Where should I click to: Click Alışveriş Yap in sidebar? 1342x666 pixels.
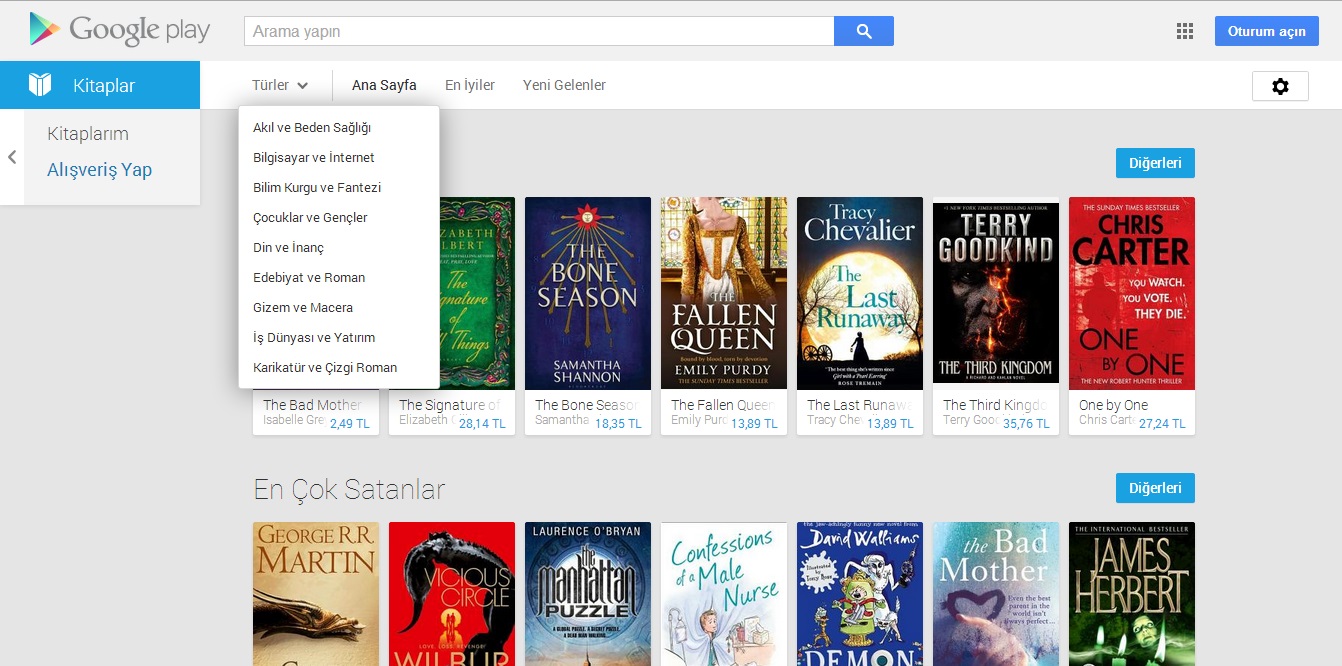[100, 170]
